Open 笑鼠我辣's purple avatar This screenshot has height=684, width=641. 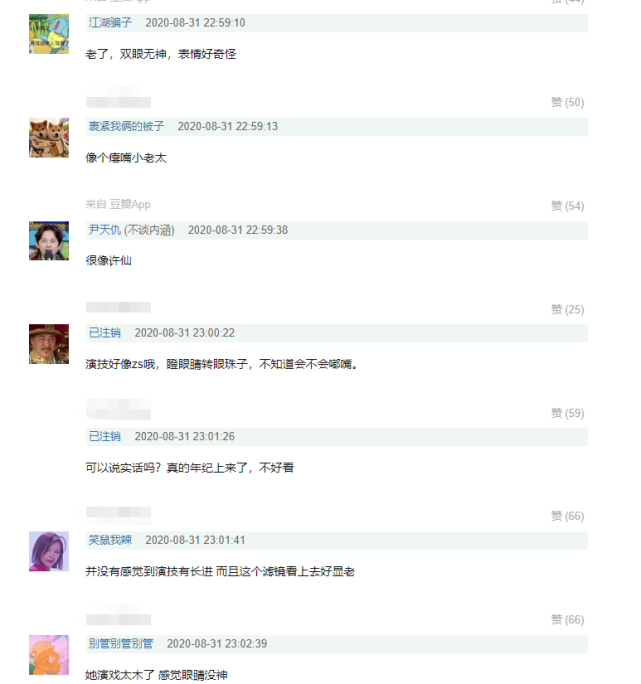[x=49, y=551]
